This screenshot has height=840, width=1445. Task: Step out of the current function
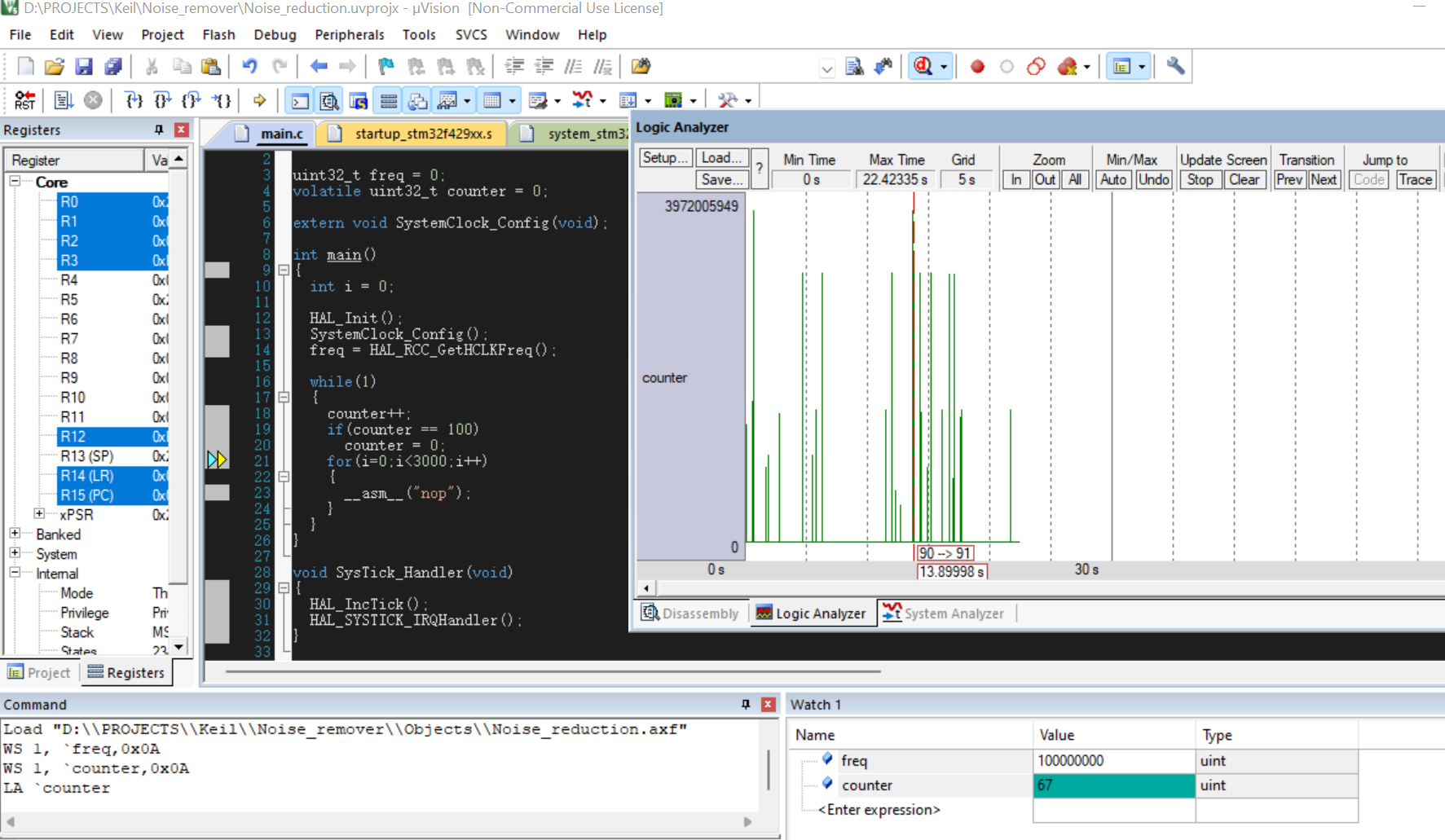click(x=192, y=100)
